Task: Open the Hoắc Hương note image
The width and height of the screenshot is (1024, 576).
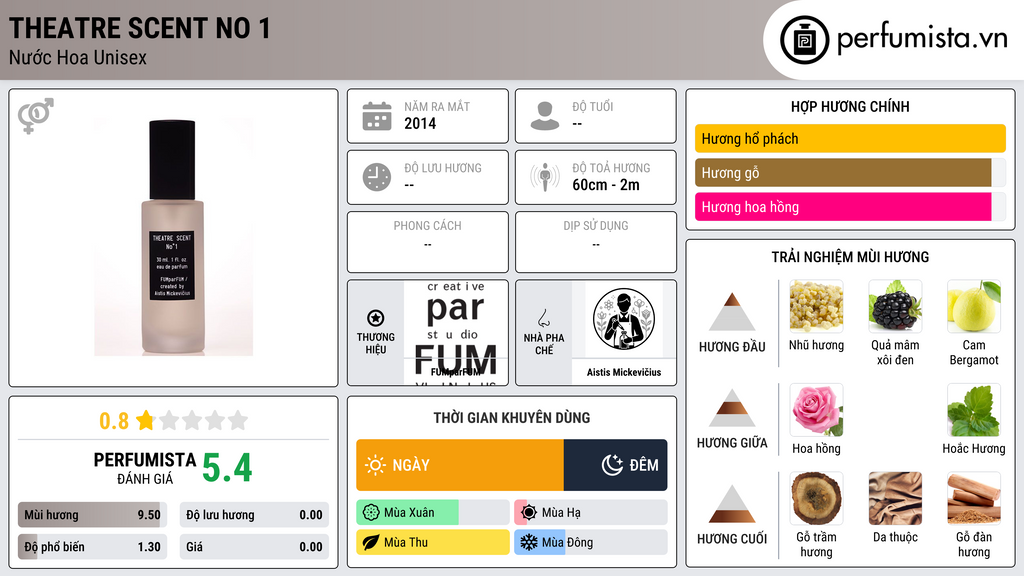Action: tap(974, 410)
